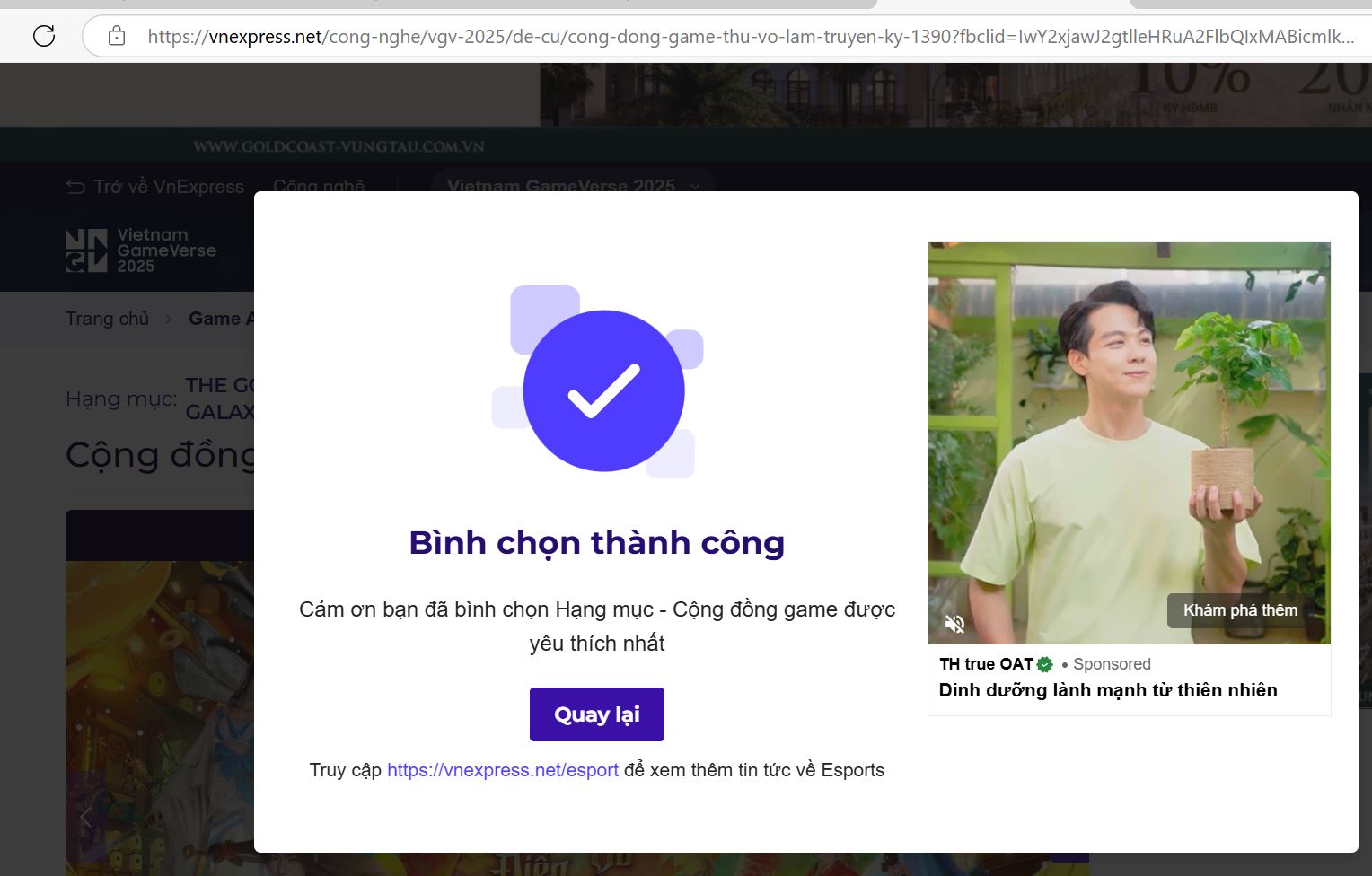1372x876 pixels.
Task: Click the browser reload icon
Action: (x=44, y=36)
